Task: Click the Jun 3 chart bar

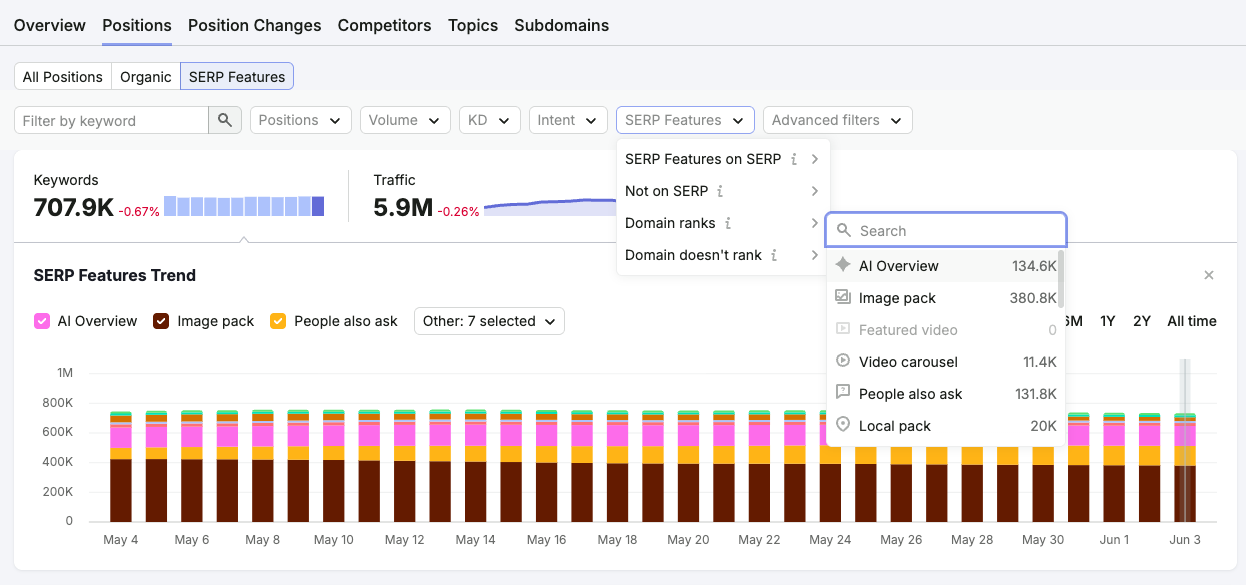Action: click(x=1185, y=466)
